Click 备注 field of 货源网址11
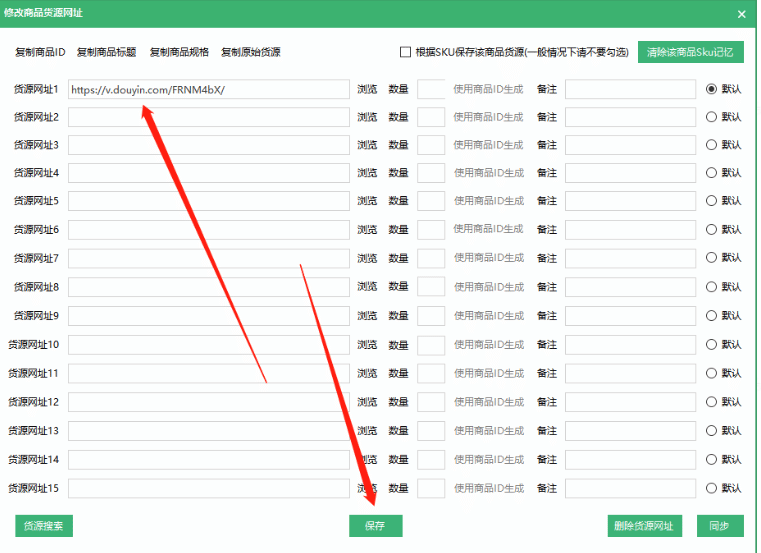This screenshot has height=553, width=761. pos(630,373)
